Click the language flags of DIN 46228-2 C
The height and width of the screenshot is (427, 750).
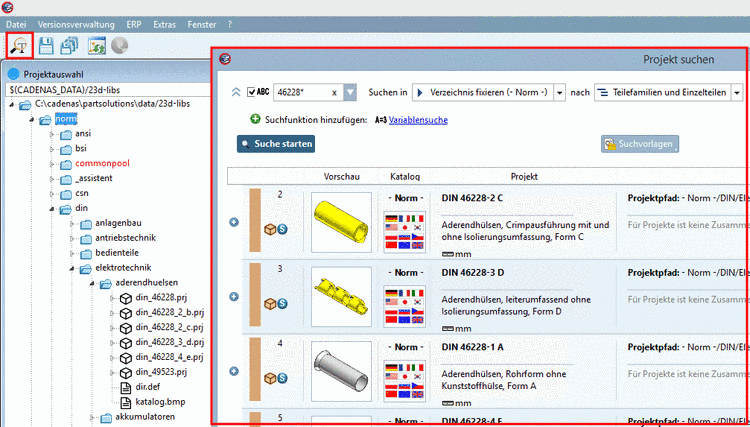click(x=404, y=231)
